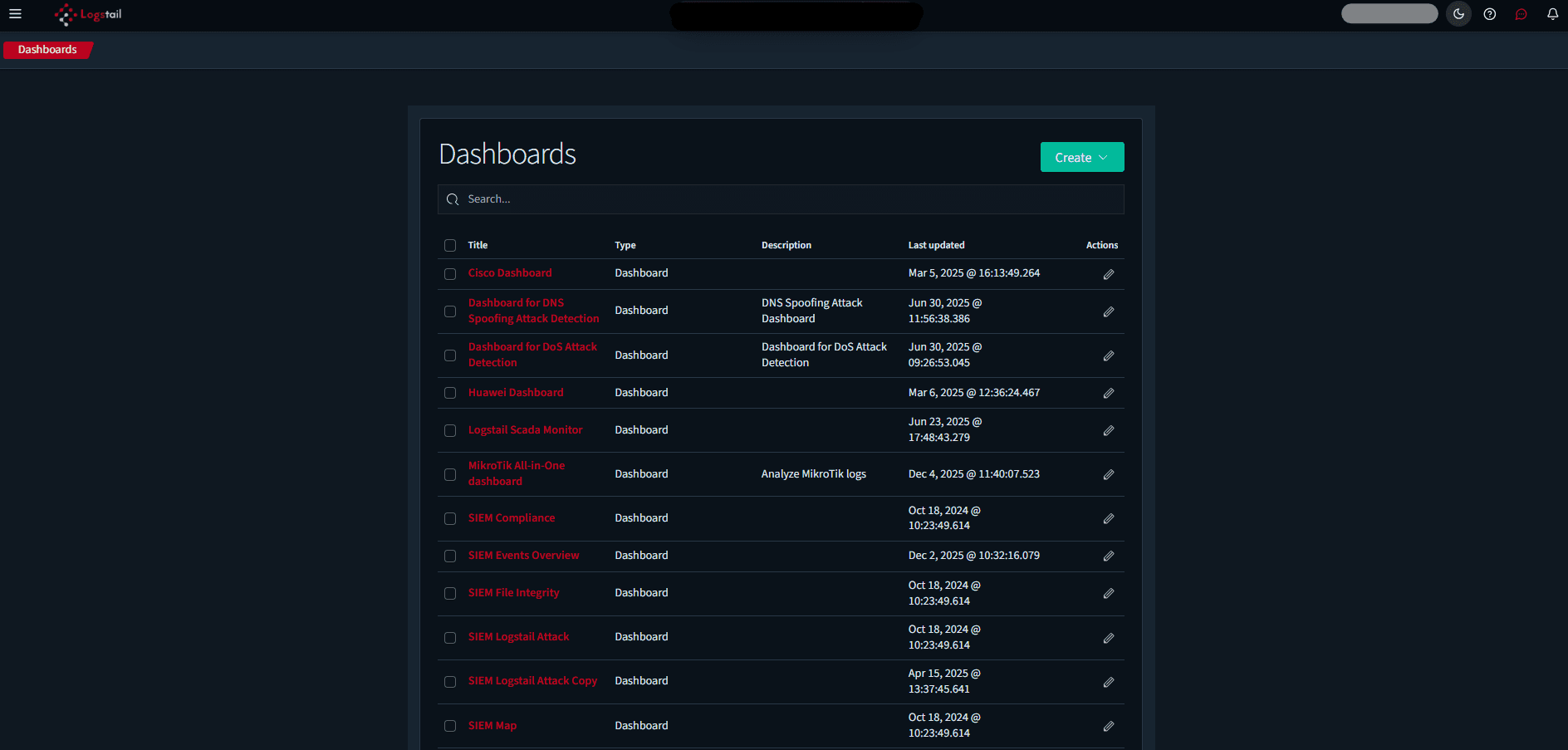Check the DNS Spoofing Attack Detection row
The width and height of the screenshot is (1568, 750).
click(450, 311)
